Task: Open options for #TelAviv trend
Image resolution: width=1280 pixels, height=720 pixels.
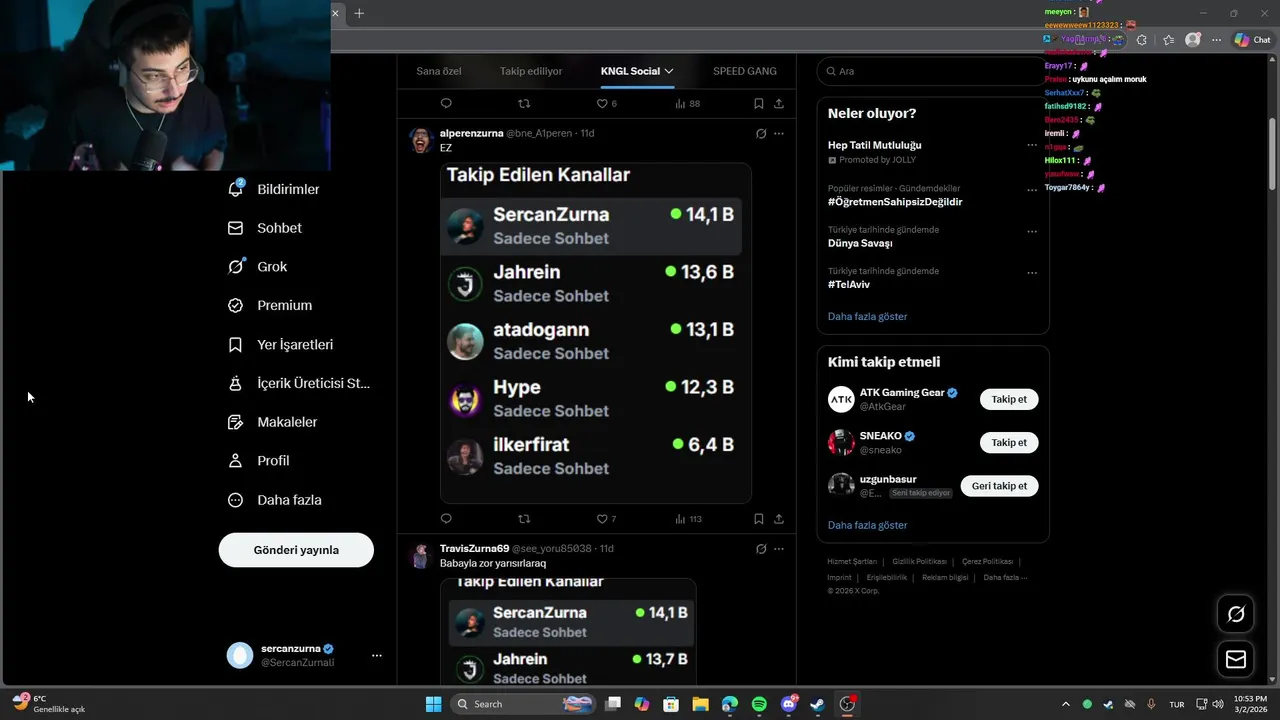Action: pos(1032,272)
